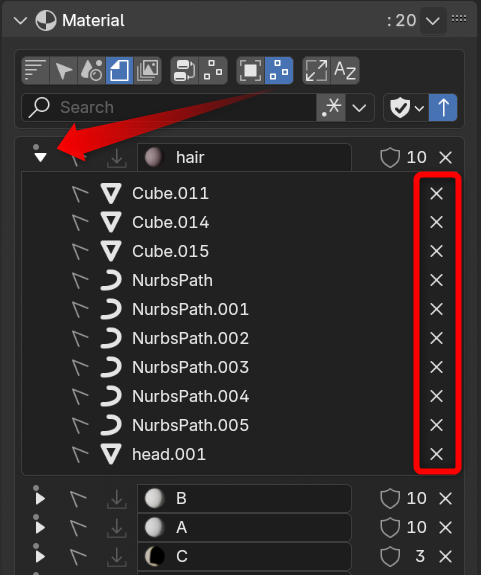The height and width of the screenshot is (575, 481).
Task: Click the select arrow icon beside Cube.015
Action: [x=80, y=252]
